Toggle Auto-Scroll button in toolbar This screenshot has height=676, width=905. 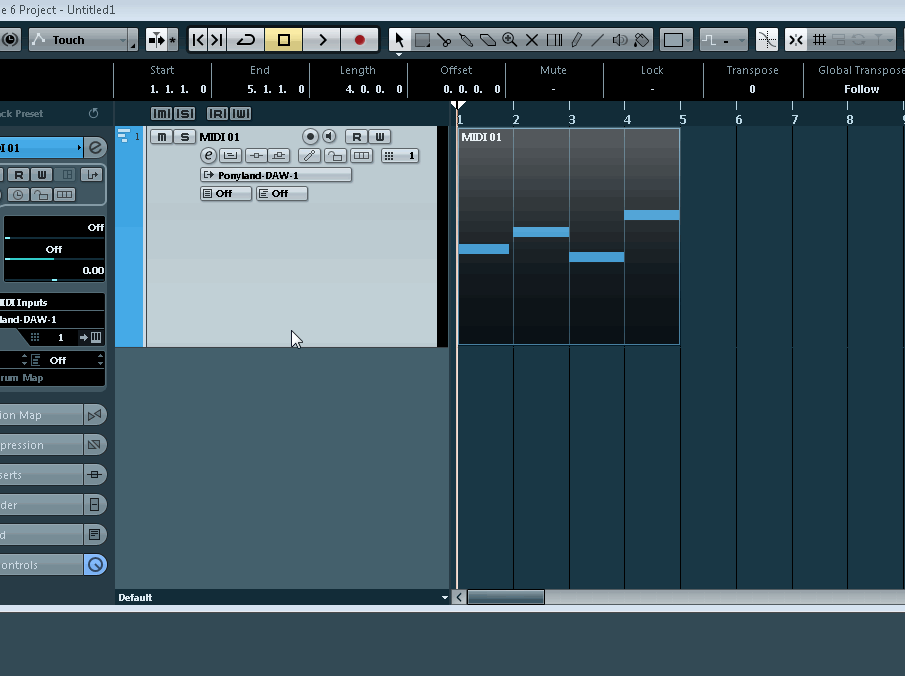click(156, 40)
